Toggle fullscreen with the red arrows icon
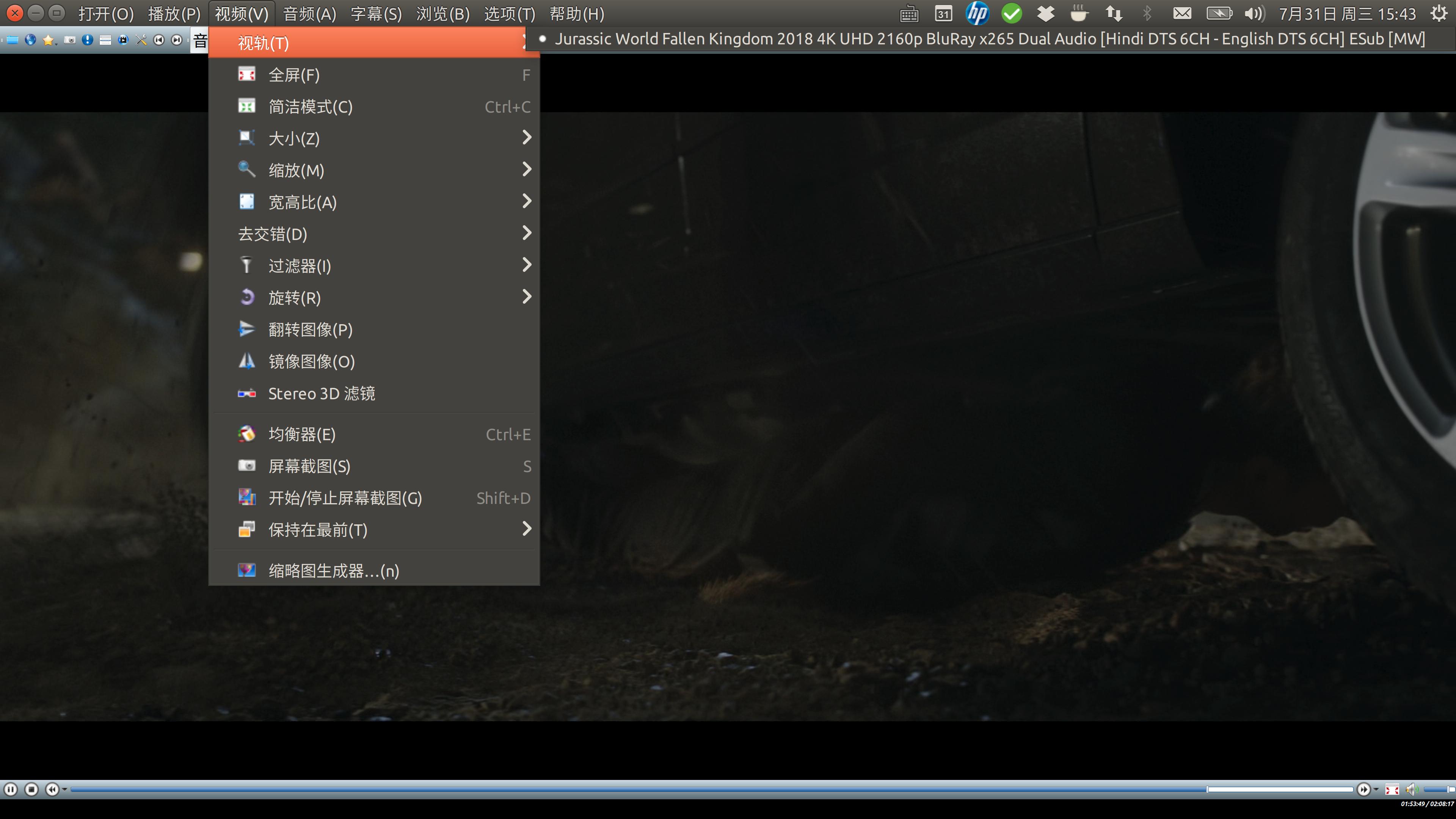 point(1392,789)
